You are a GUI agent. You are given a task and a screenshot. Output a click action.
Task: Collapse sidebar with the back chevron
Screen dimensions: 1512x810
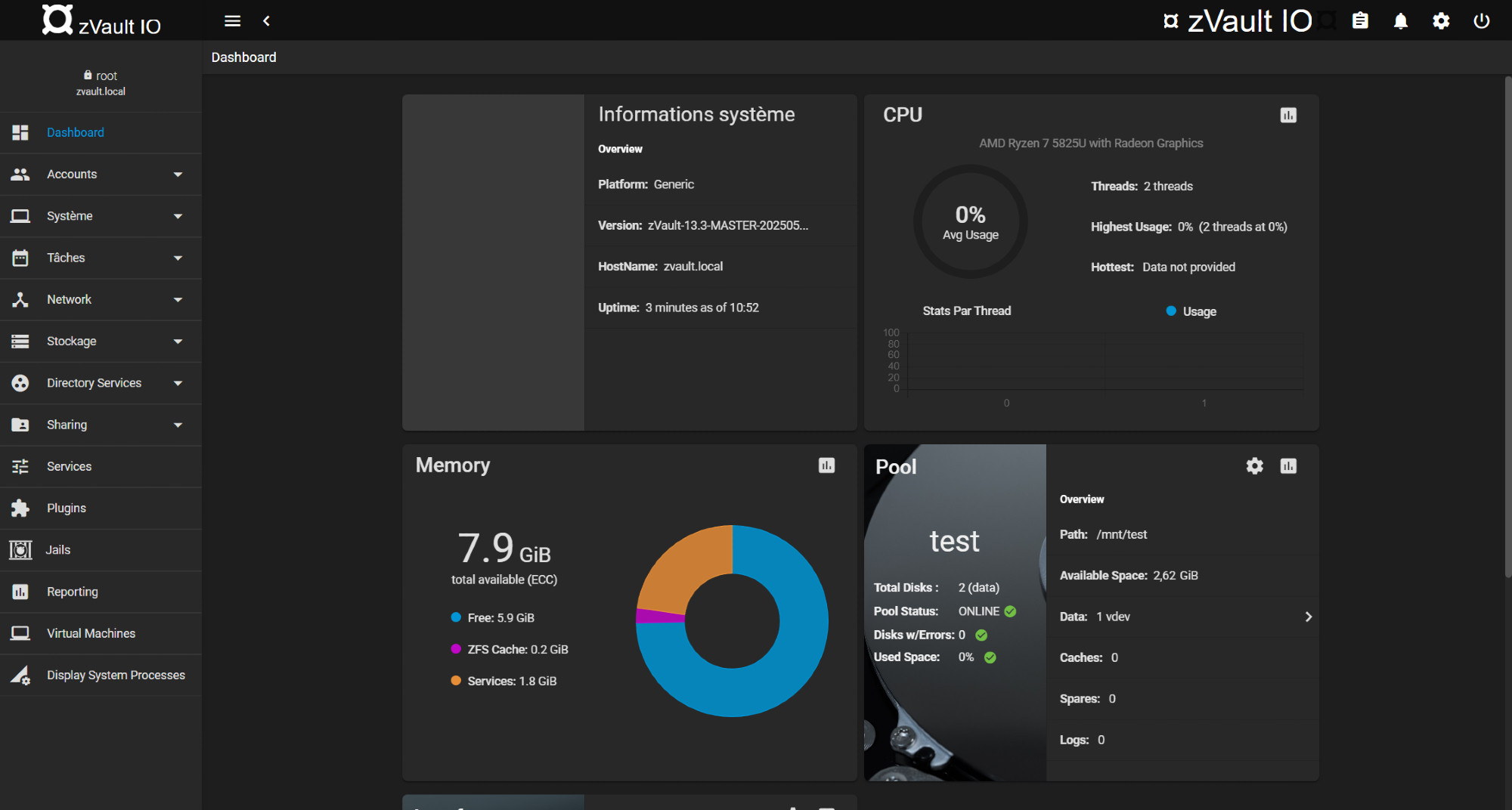click(x=266, y=21)
